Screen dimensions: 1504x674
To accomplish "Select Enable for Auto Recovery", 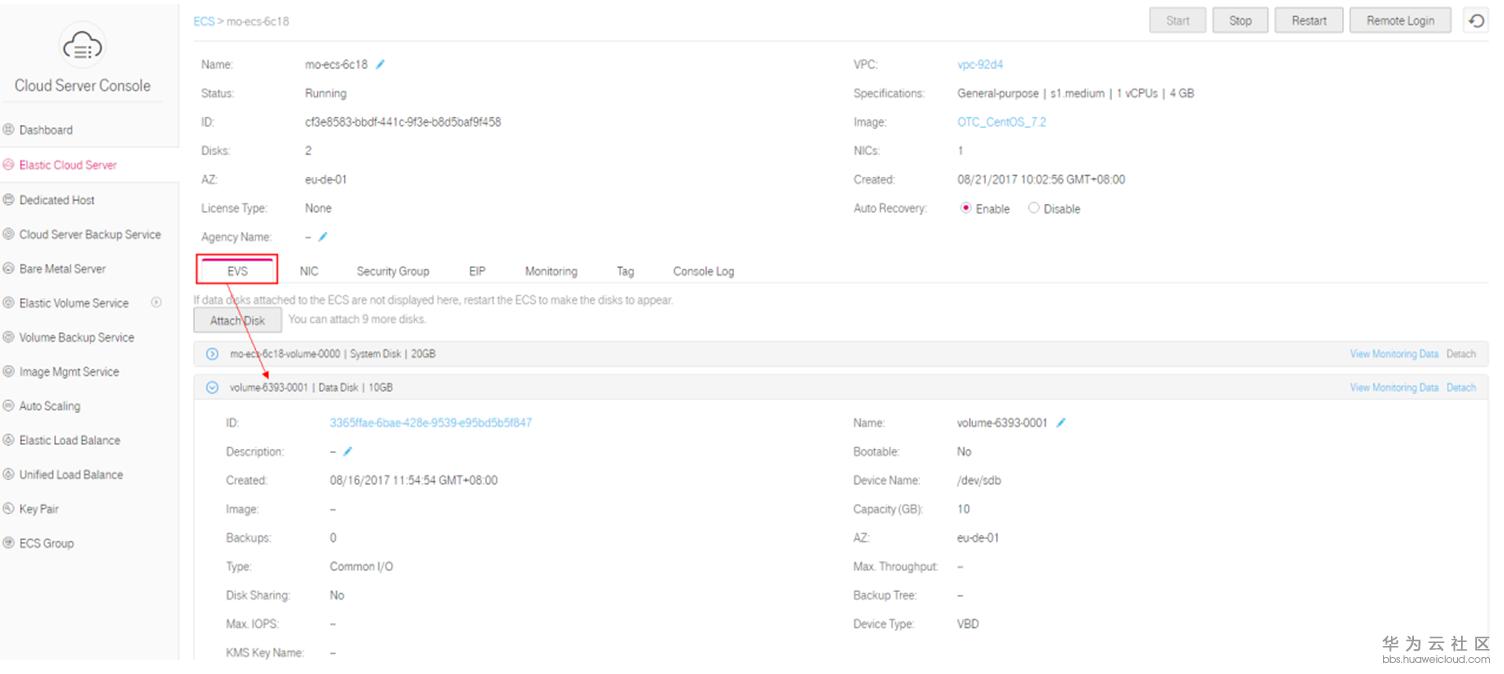I will pos(966,209).
